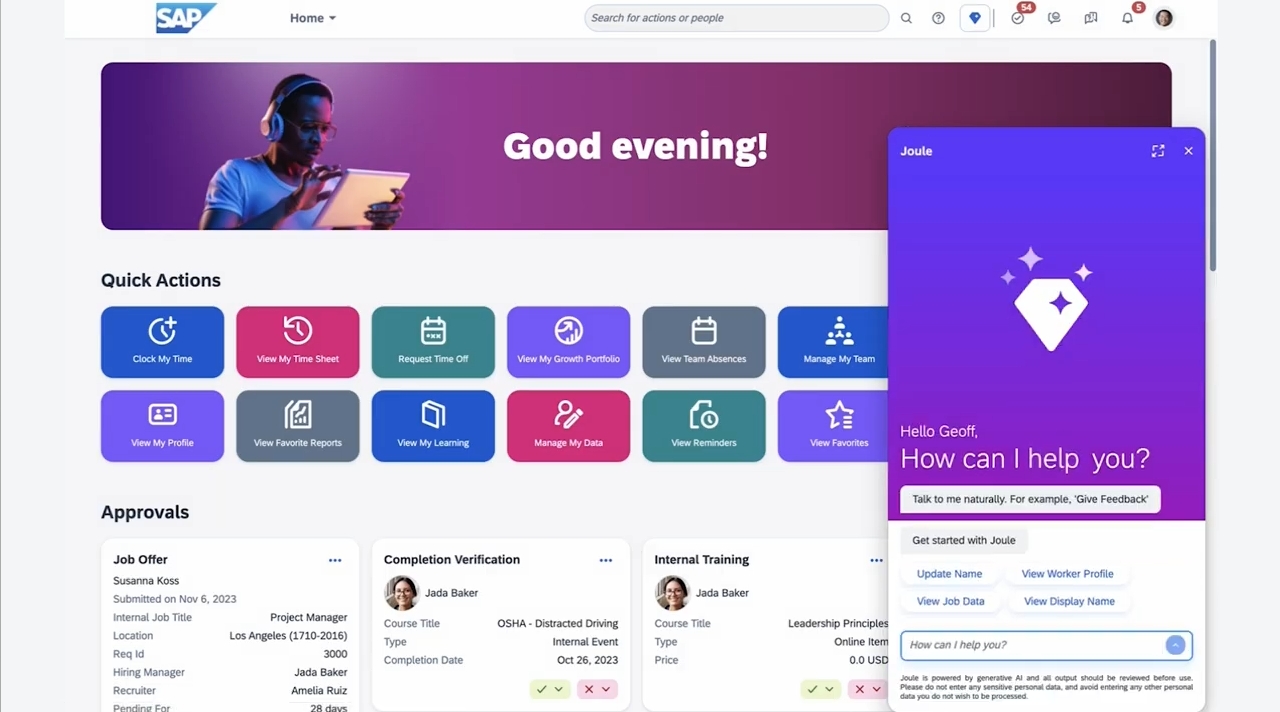The image size is (1280, 712).
Task: Open the Clock My Time tile
Action: tap(162, 342)
